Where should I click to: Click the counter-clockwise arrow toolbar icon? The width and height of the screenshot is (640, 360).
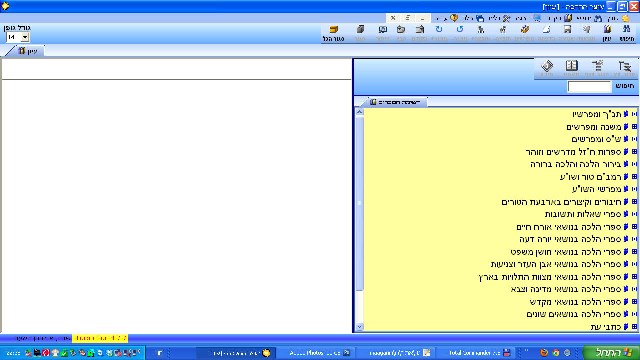point(460,33)
